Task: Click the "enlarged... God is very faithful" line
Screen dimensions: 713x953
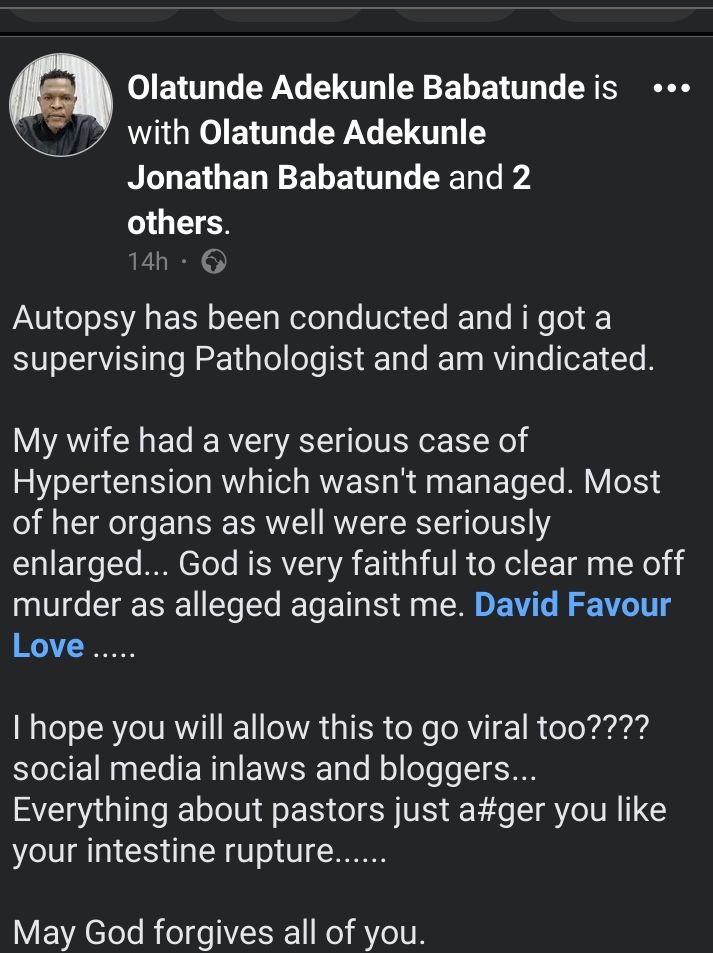Action: tap(348, 563)
